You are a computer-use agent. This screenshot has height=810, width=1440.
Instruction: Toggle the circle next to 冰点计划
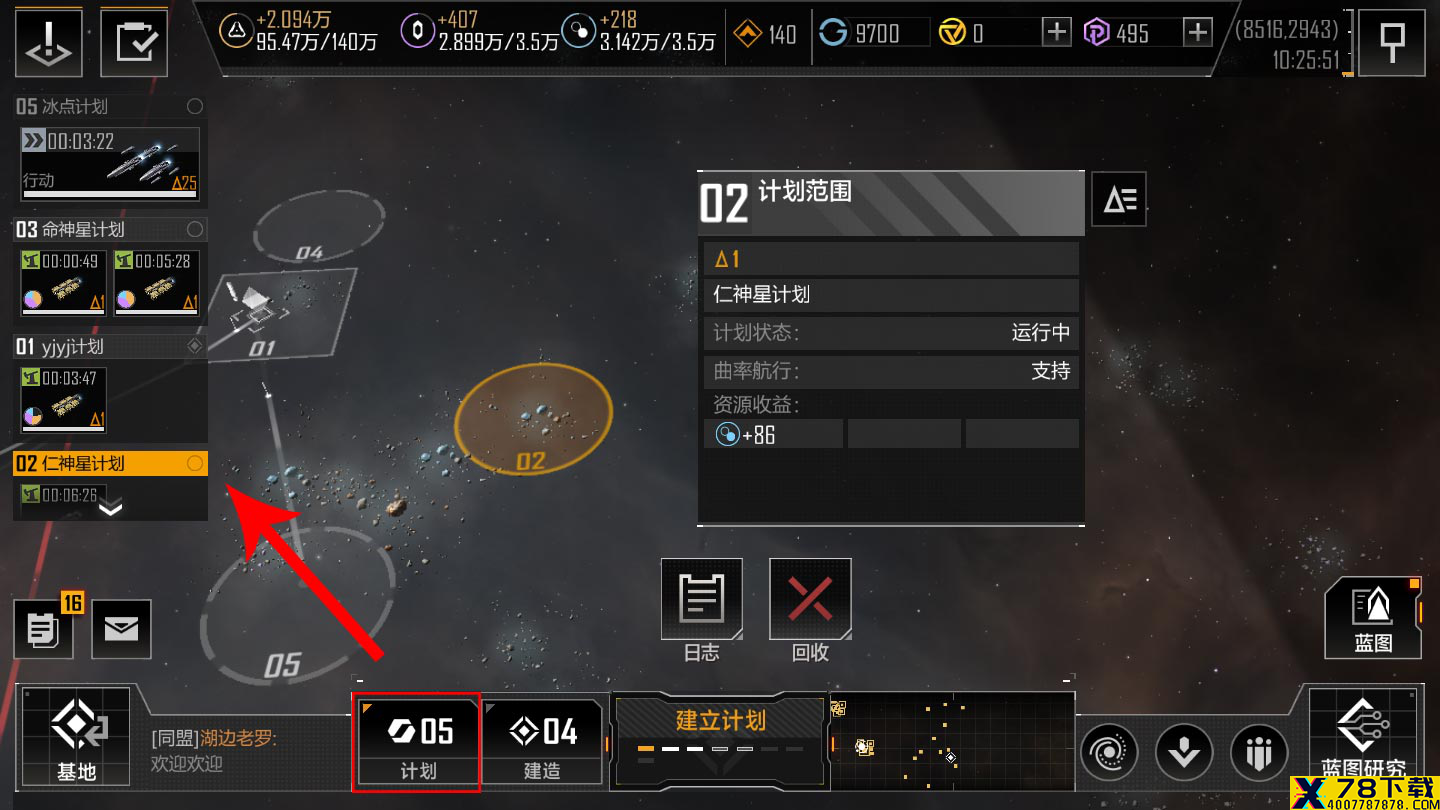pos(195,106)
